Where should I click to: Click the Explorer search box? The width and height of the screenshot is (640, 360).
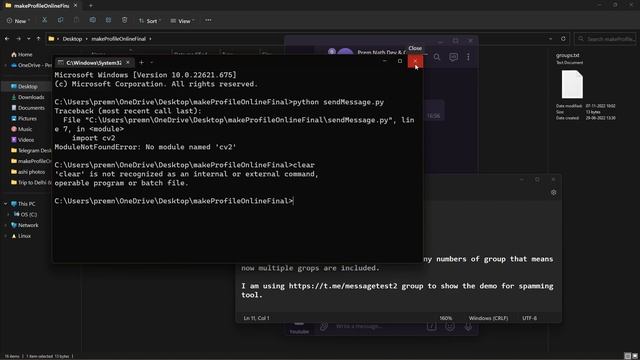(606, 39)
